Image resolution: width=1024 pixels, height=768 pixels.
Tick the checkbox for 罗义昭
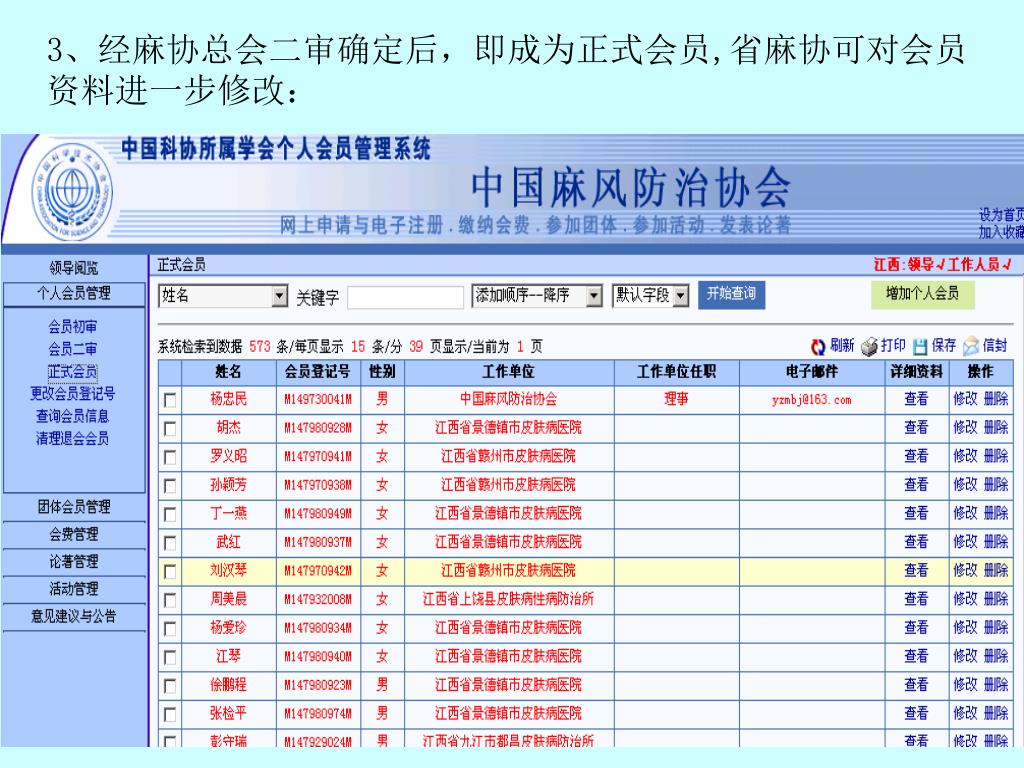click(x=170, y=457)
